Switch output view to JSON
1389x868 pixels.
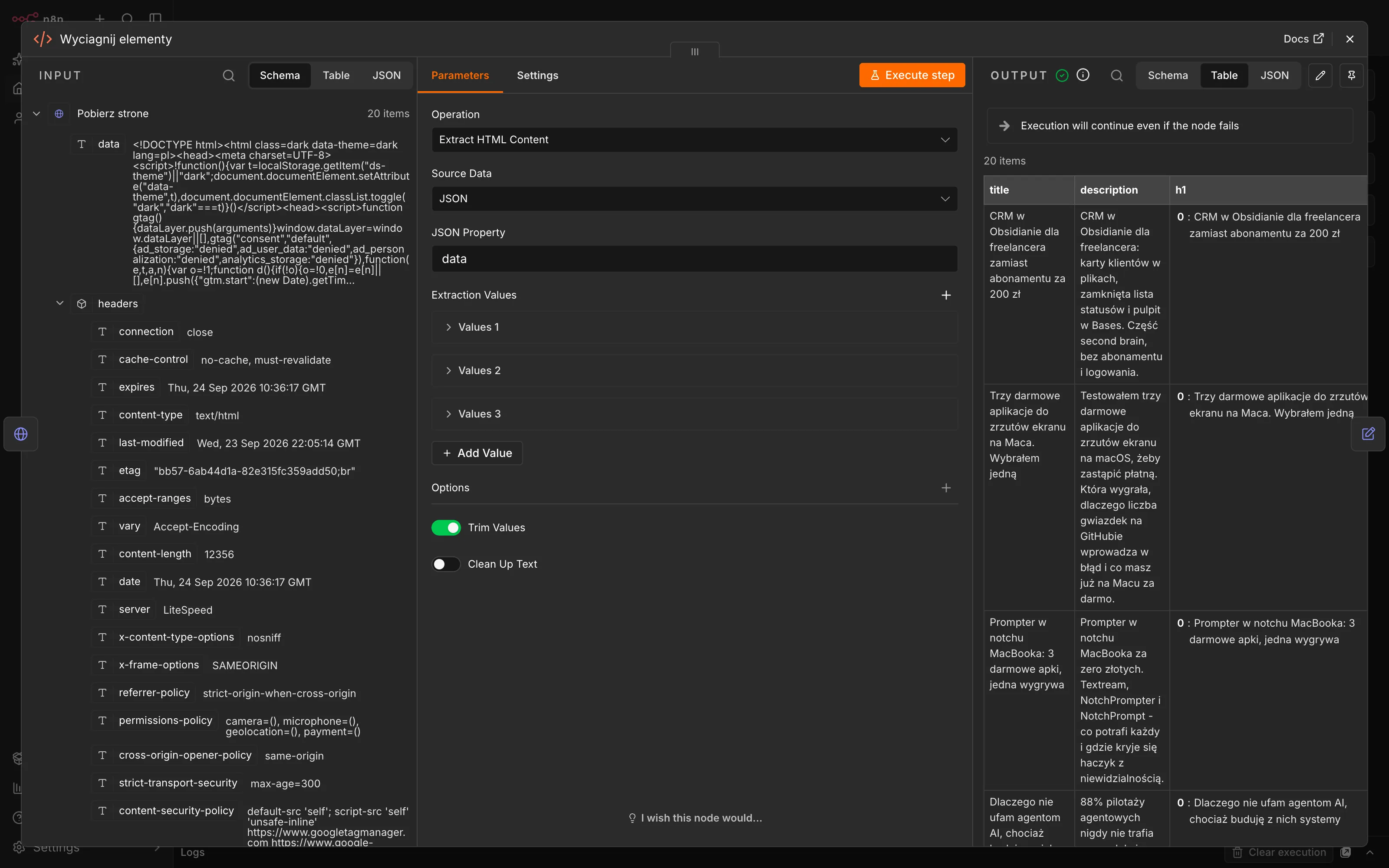[x=1274, y=75]
